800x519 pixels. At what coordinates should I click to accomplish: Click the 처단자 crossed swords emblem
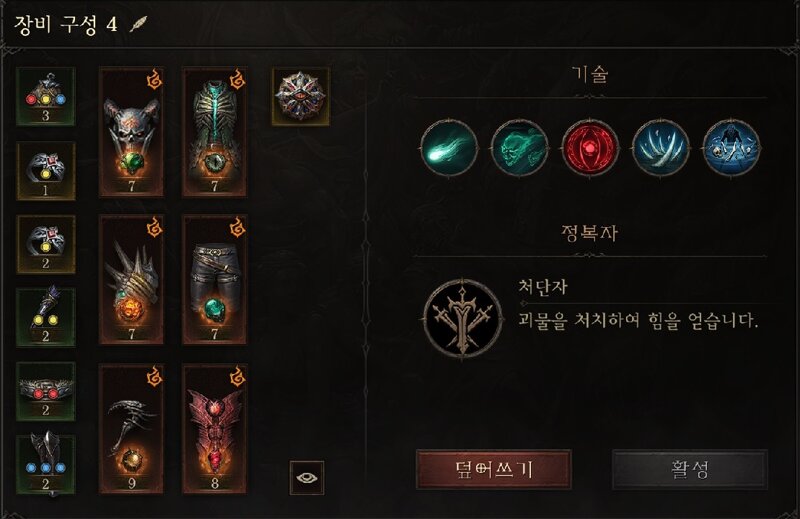click(463, 318)
